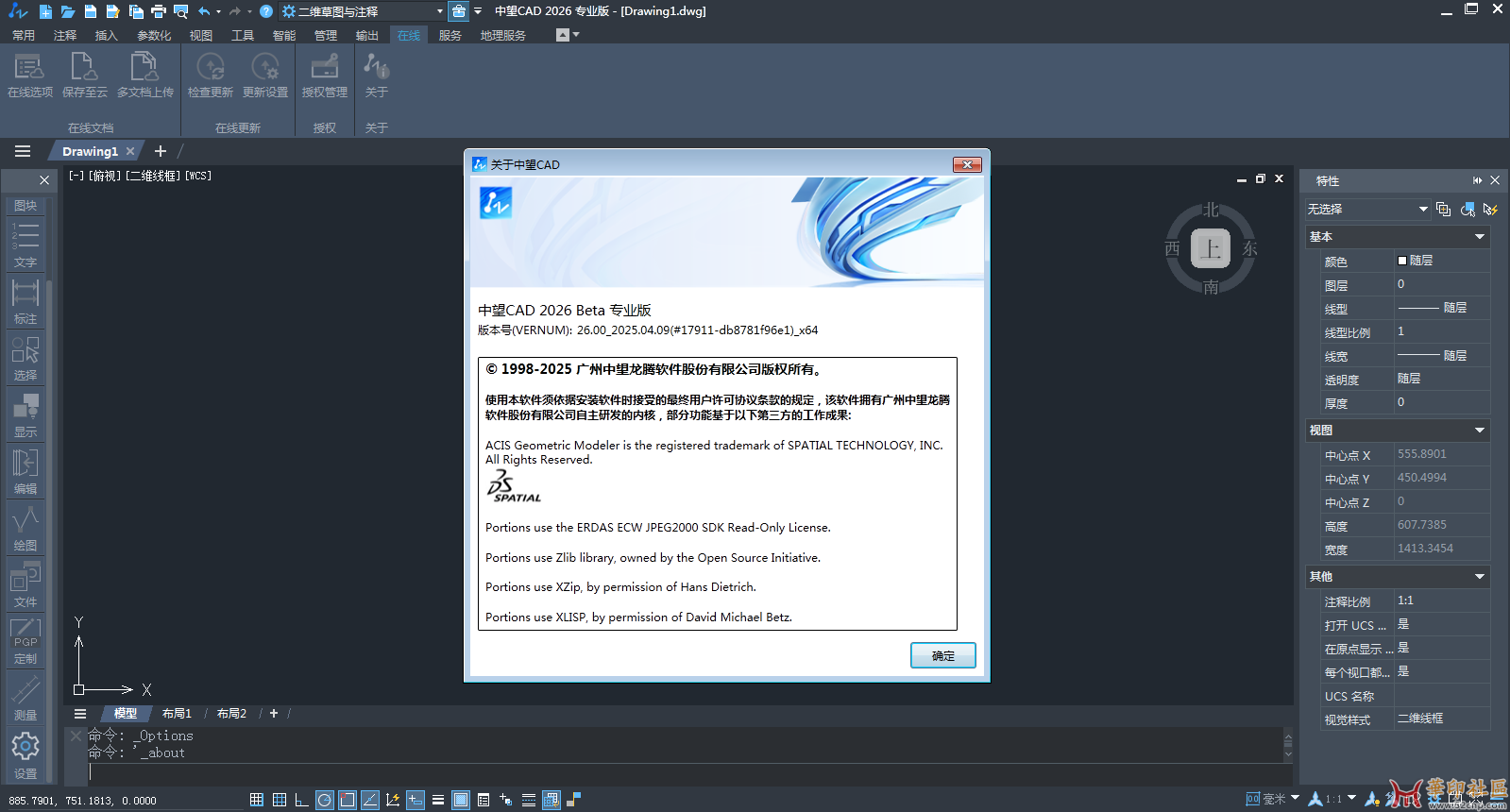Click the Print icon in quick toolbar

(x=159, y=11)
